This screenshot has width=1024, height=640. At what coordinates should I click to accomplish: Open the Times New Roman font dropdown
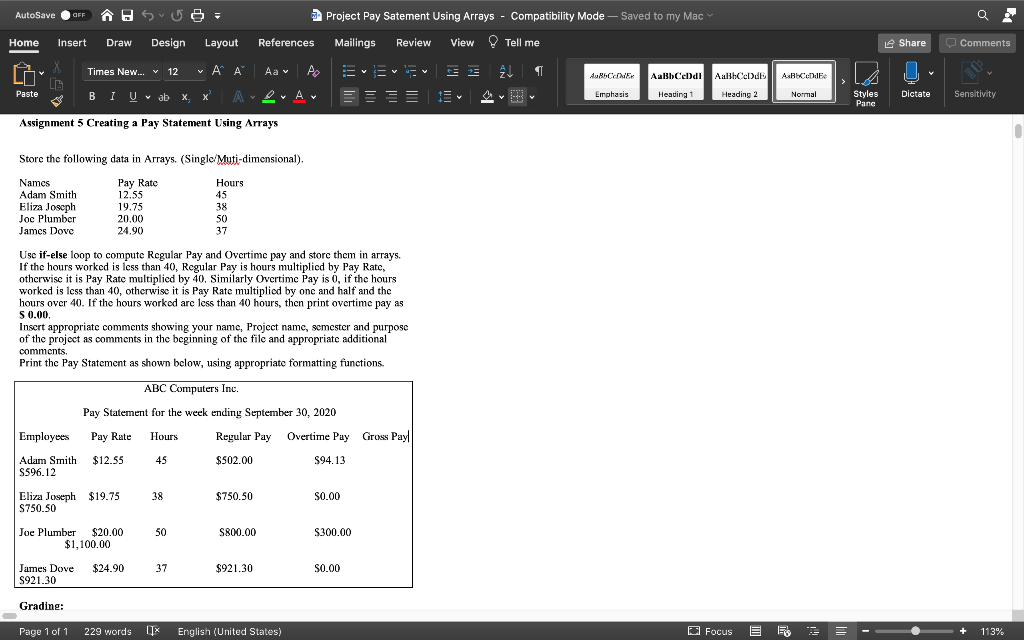coord(155,71)
